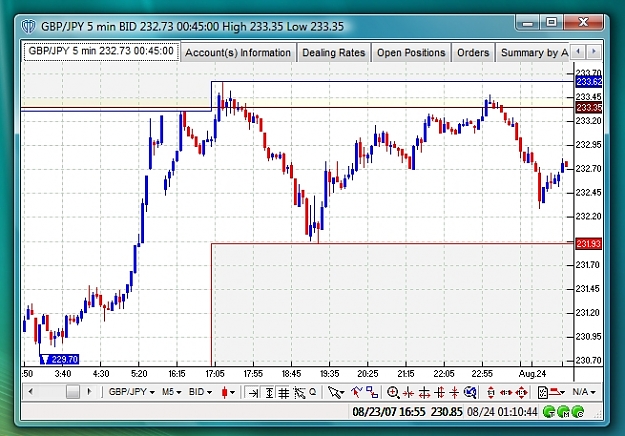Minimize the GBP/JPY chart window
This screenshot has width=625, height=436.
pos(527,23)
